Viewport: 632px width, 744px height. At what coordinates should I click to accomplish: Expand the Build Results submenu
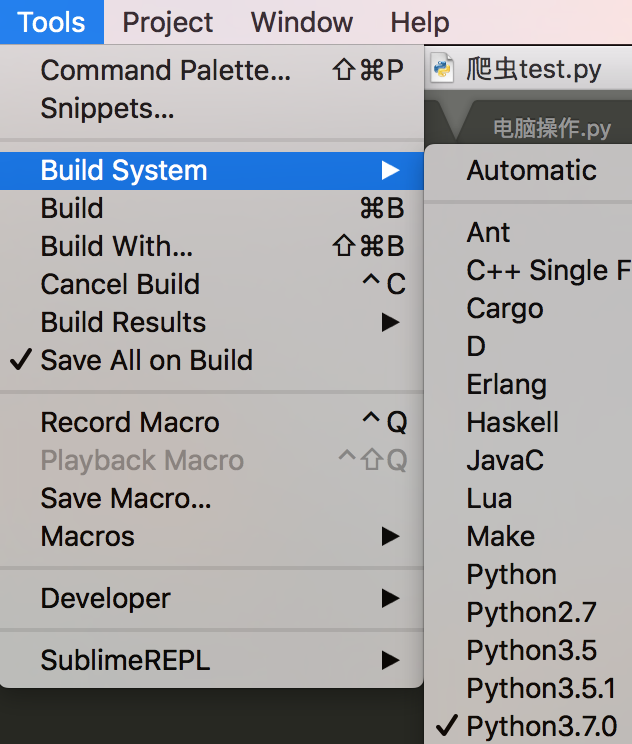(x=123, y=322)
